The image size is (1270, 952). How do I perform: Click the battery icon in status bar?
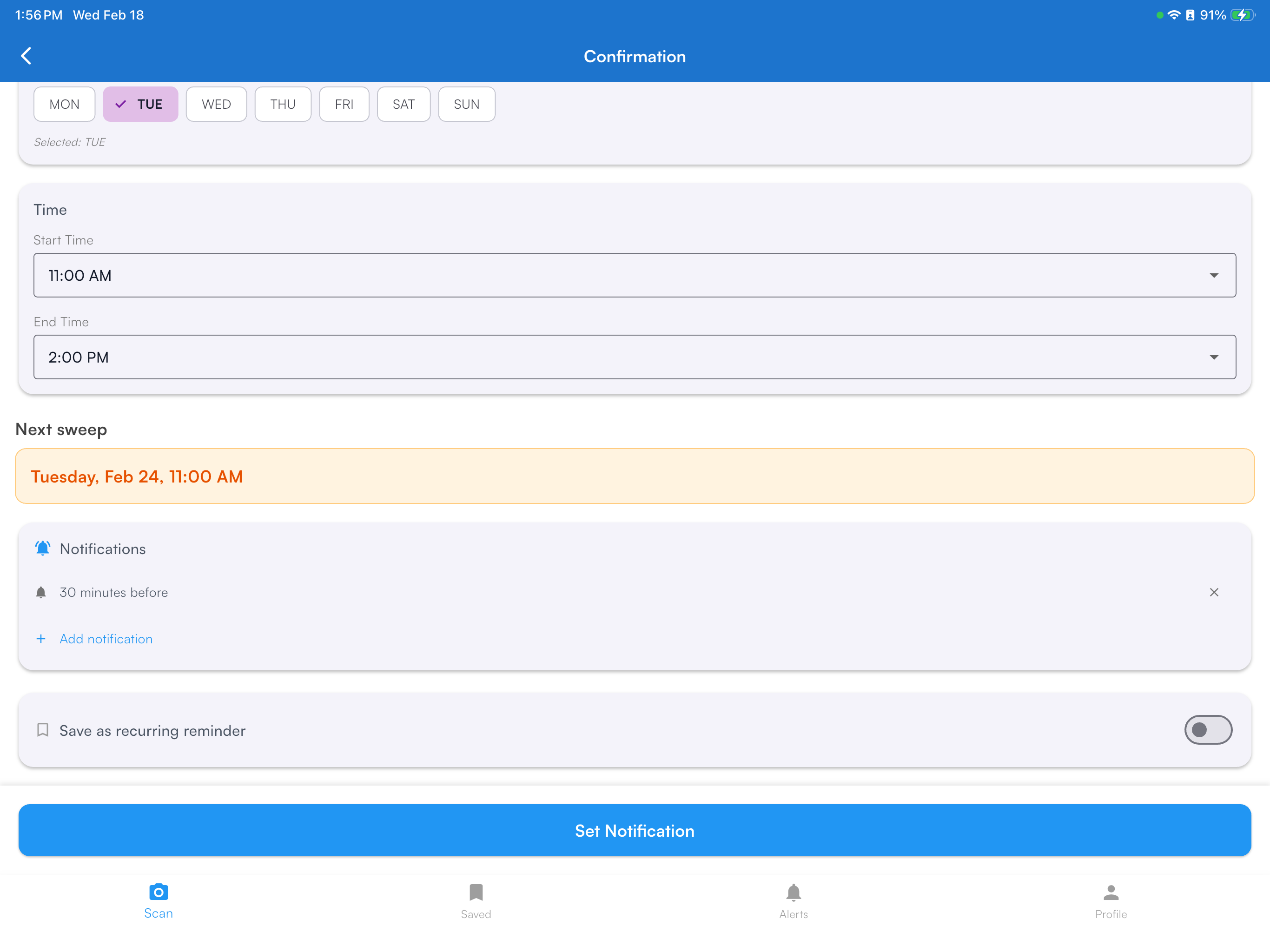(1243, 15)
